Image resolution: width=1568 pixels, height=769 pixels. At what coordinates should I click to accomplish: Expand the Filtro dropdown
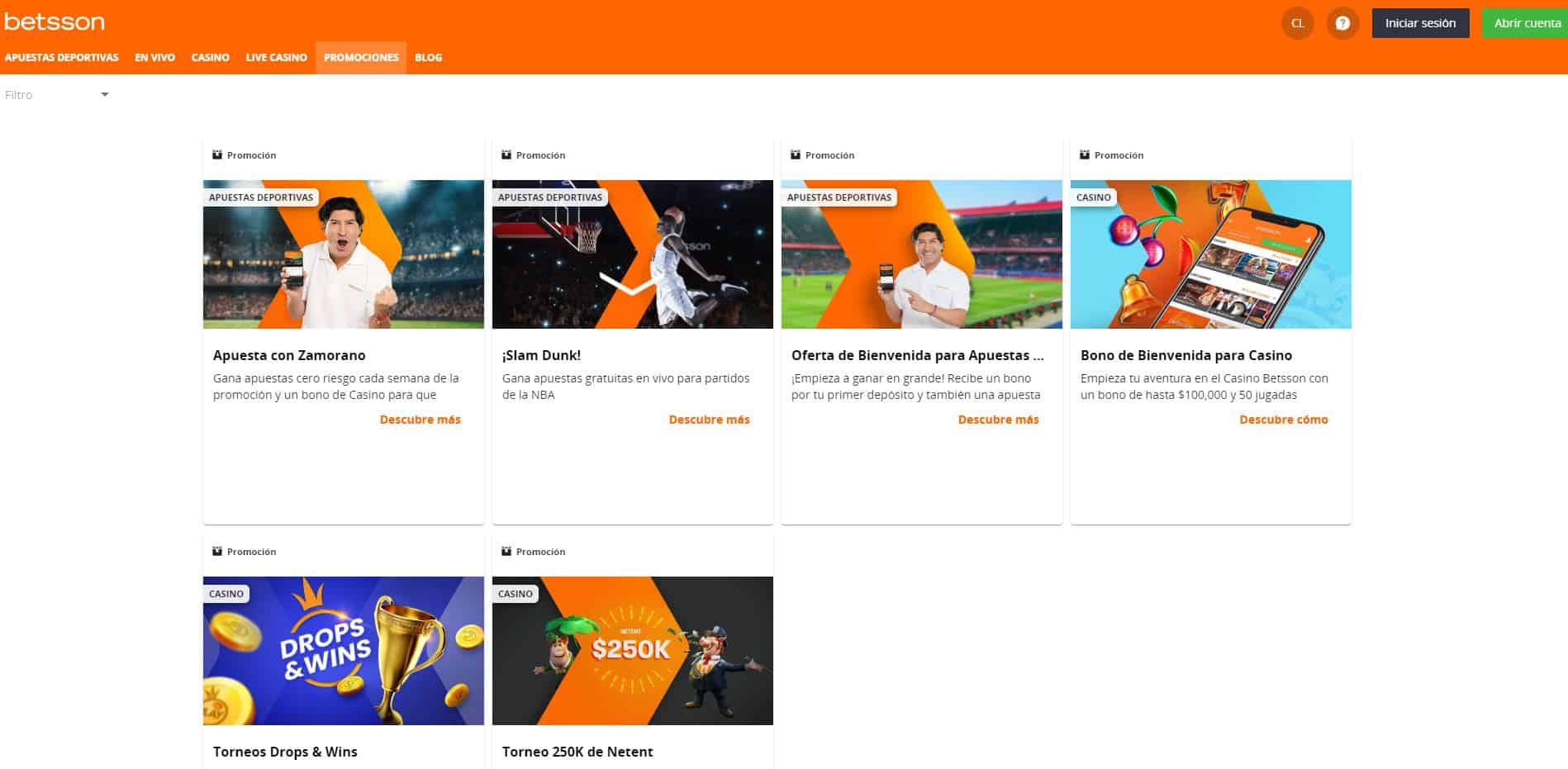point(57,95)
